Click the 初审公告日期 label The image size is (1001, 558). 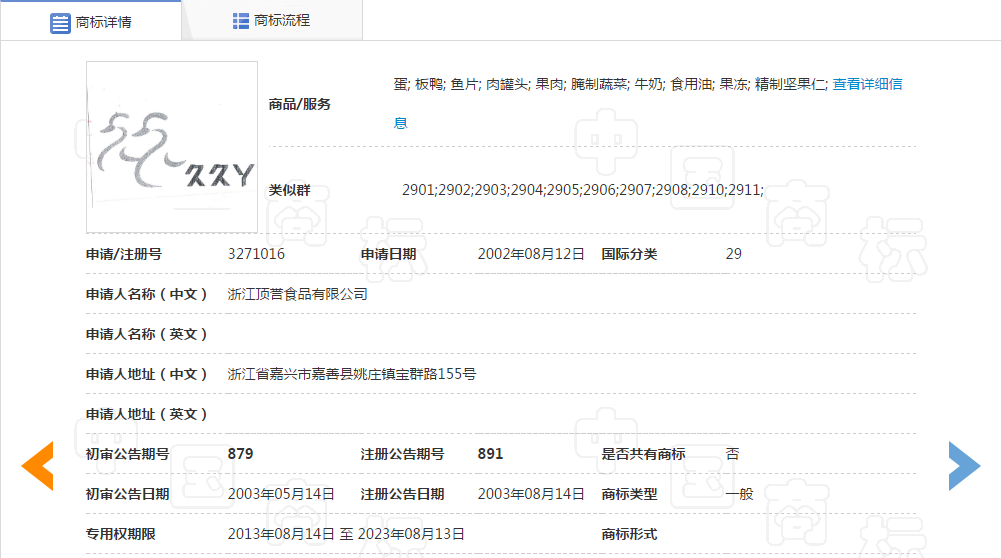point(128,494)
